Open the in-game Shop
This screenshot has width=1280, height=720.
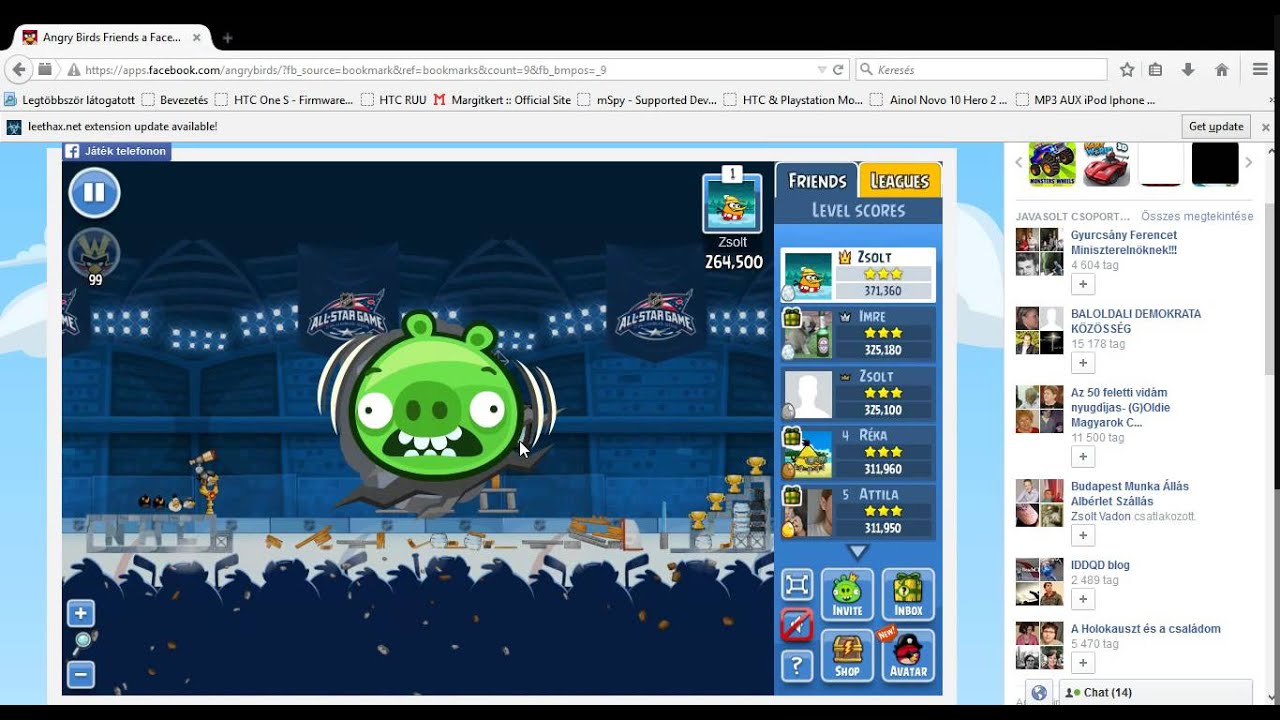pos(847,656)
